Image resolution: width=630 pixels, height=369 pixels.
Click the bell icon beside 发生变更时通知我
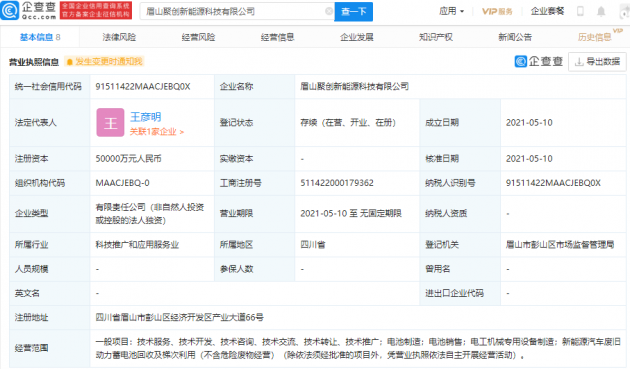pos(70,62)
